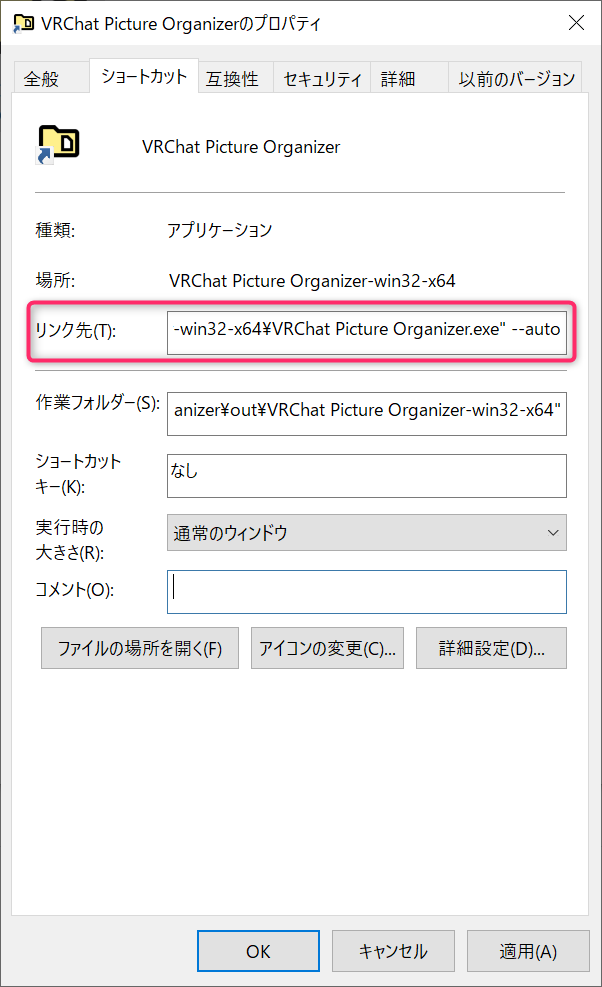
Task: Click the shortcut folder icon beside the name
Action: (58, 145)
